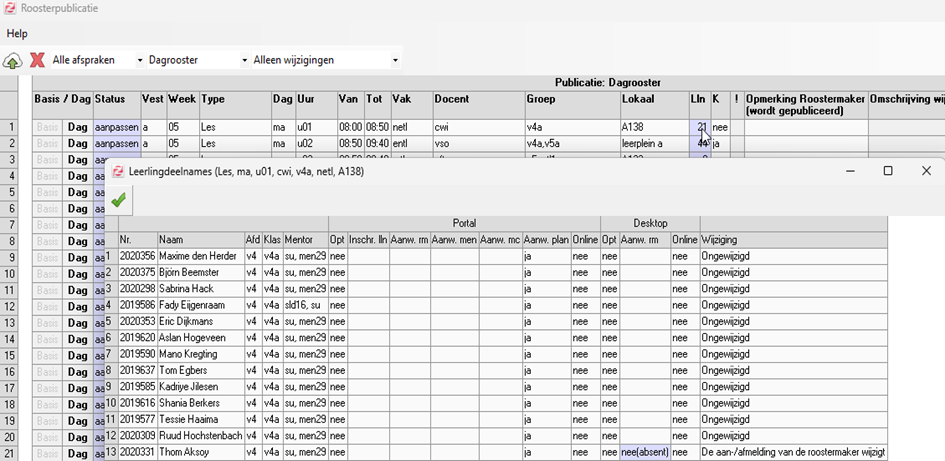Click the Docent column header
945x461 pixels.
[478, 100]
